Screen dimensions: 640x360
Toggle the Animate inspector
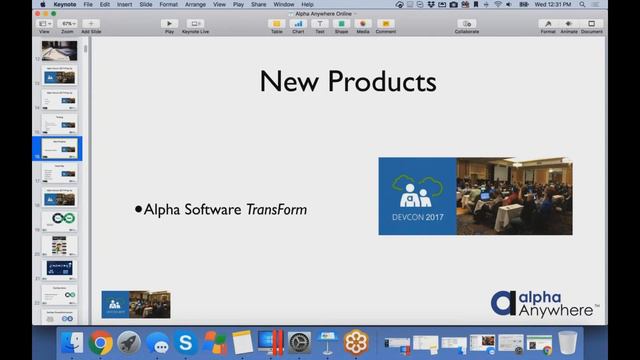(x=569, y=24)
